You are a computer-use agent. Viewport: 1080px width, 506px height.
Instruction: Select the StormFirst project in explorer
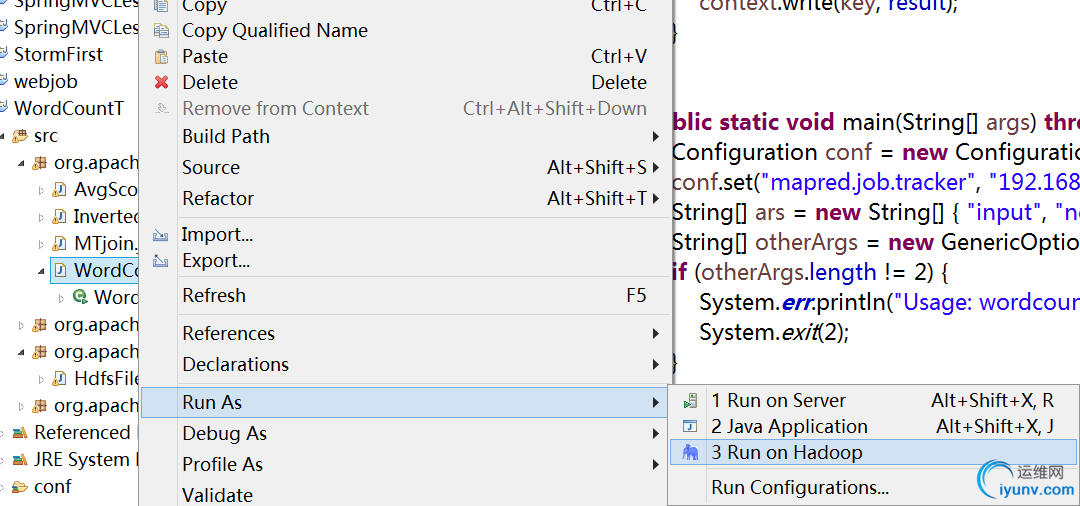[x=58, y=54]
